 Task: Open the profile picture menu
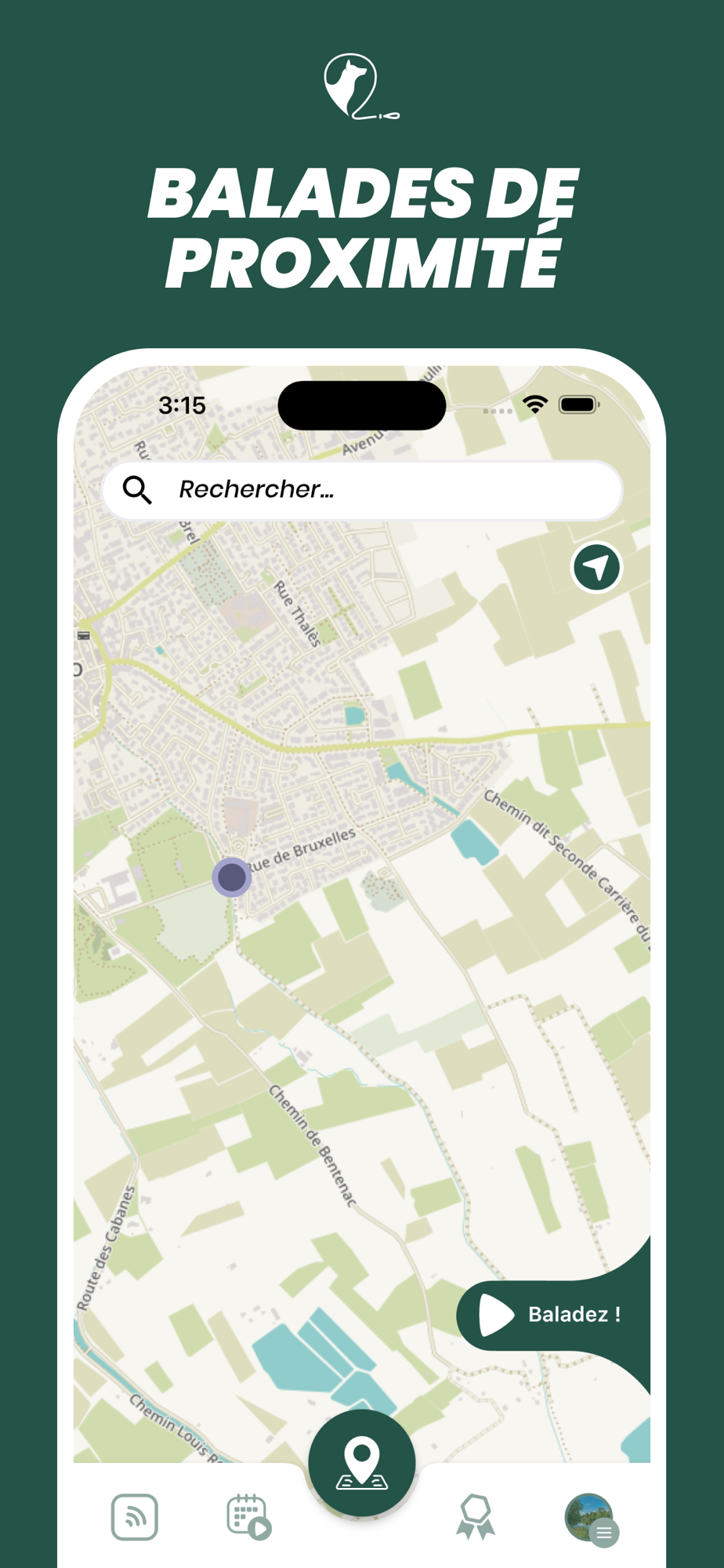click(x=589, y=1518)
